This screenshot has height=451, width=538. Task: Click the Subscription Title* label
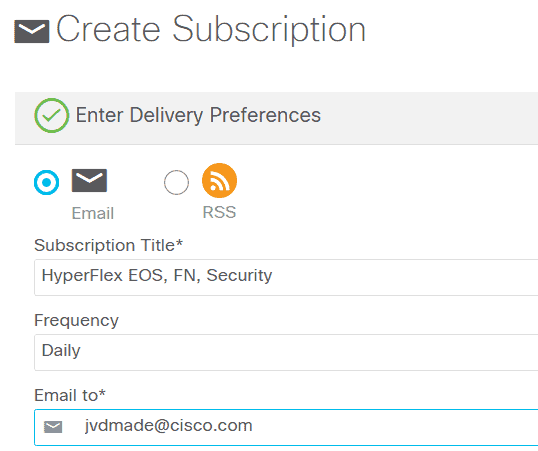[108, 245]
